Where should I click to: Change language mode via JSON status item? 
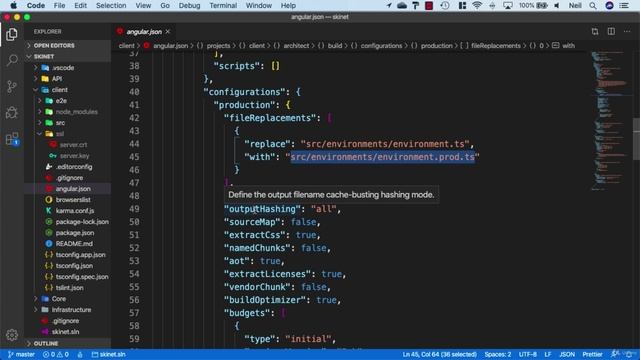[567, 354]
